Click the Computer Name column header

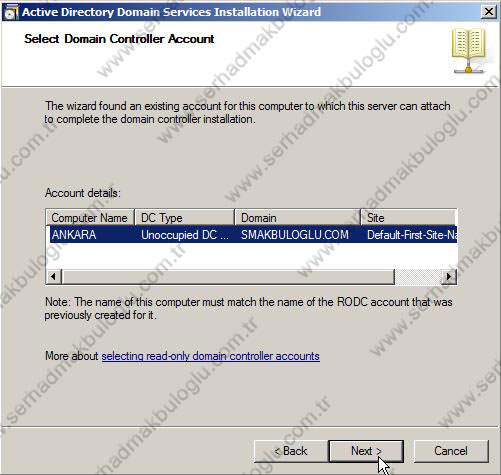coord(90,218)
